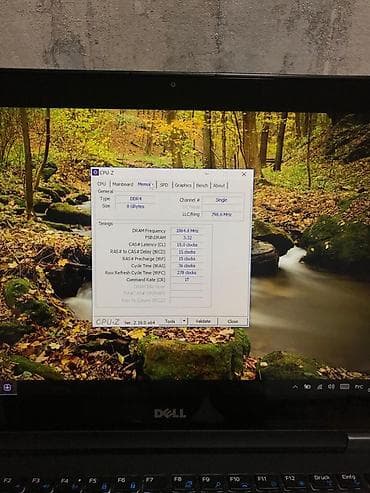Click the Validate button
This screenshot has height=493, width=370.
pos(203,321)
